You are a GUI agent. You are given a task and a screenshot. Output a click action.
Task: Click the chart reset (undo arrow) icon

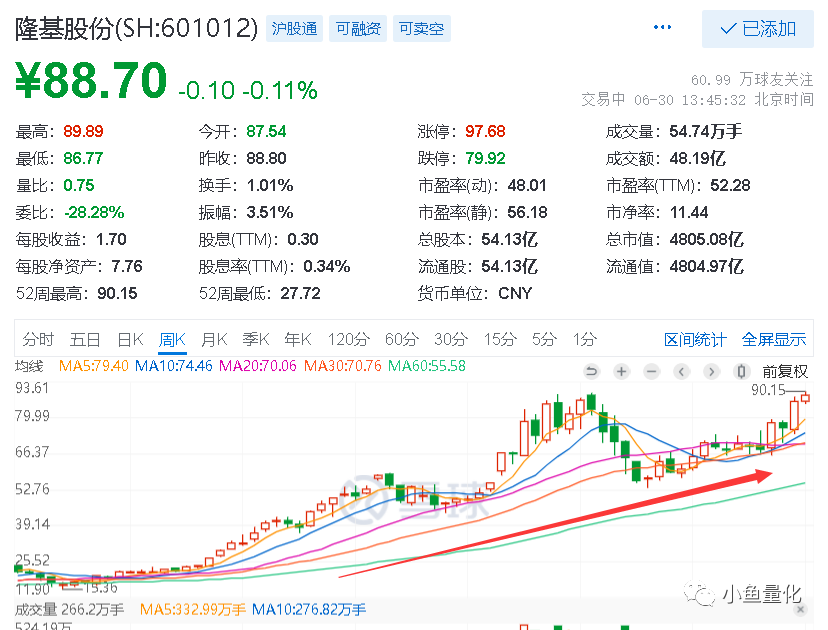click(591, 372)
